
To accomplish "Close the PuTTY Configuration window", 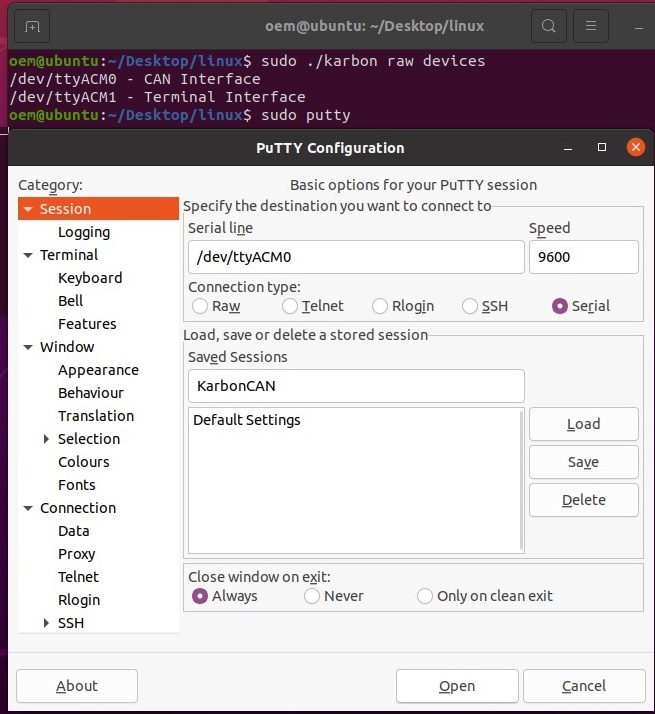I will tap(636, 147).
